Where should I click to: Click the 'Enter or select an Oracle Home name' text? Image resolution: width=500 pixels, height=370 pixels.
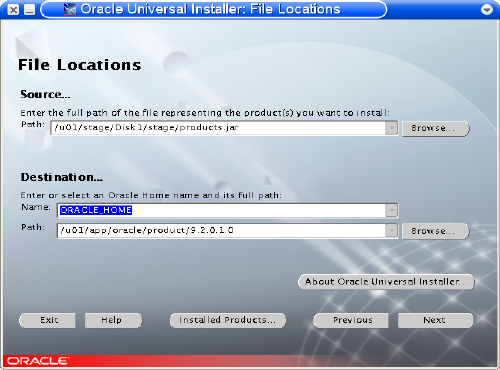[151, 195]
